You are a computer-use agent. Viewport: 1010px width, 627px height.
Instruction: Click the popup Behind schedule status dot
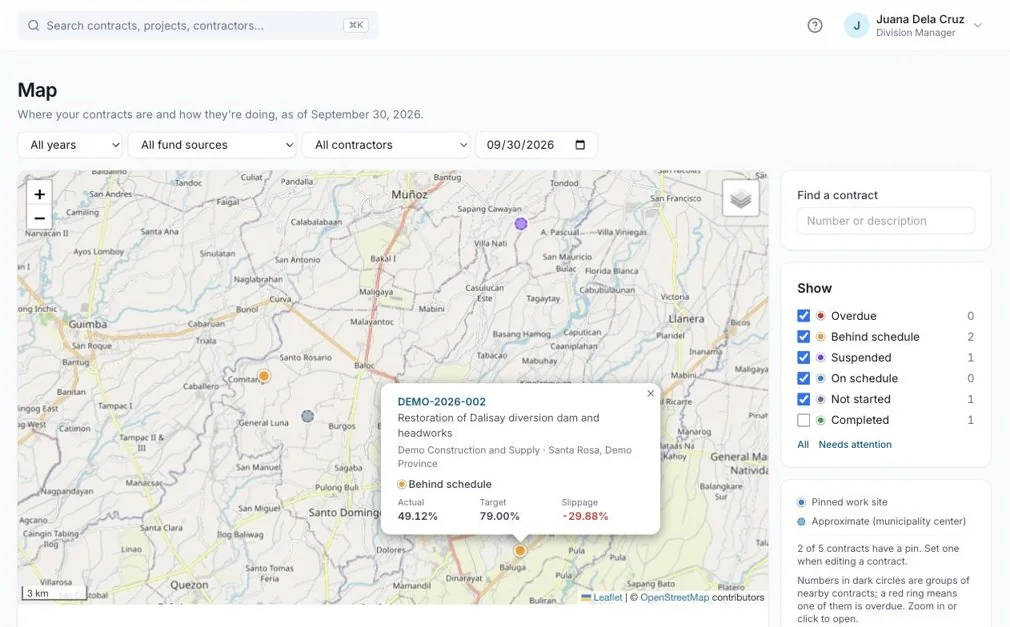pyautogui.click(x=402, y=484)
